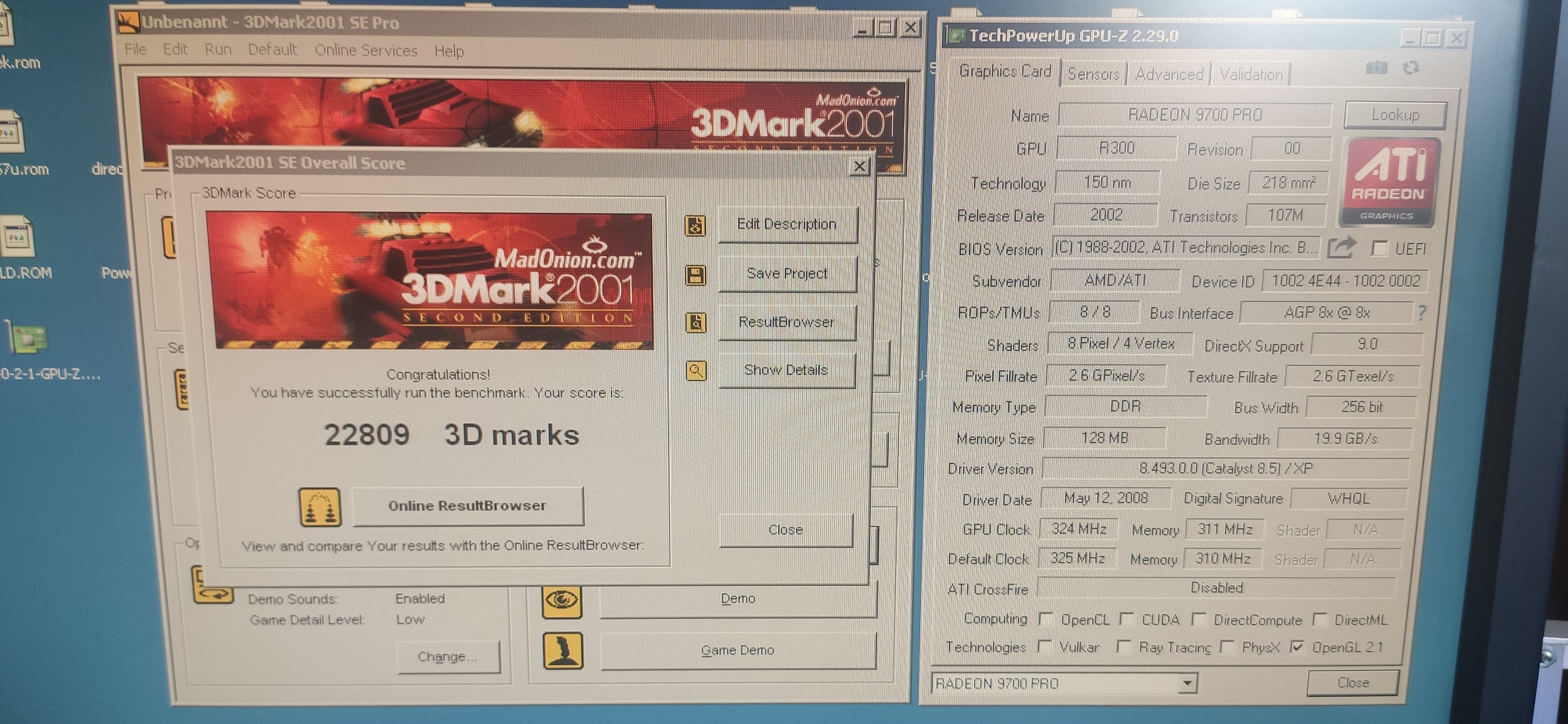This screenshot has width=1568, height=724.
Task: Toggle the Ray Tracing checkbox
Action: click(x=1124, y=647)
